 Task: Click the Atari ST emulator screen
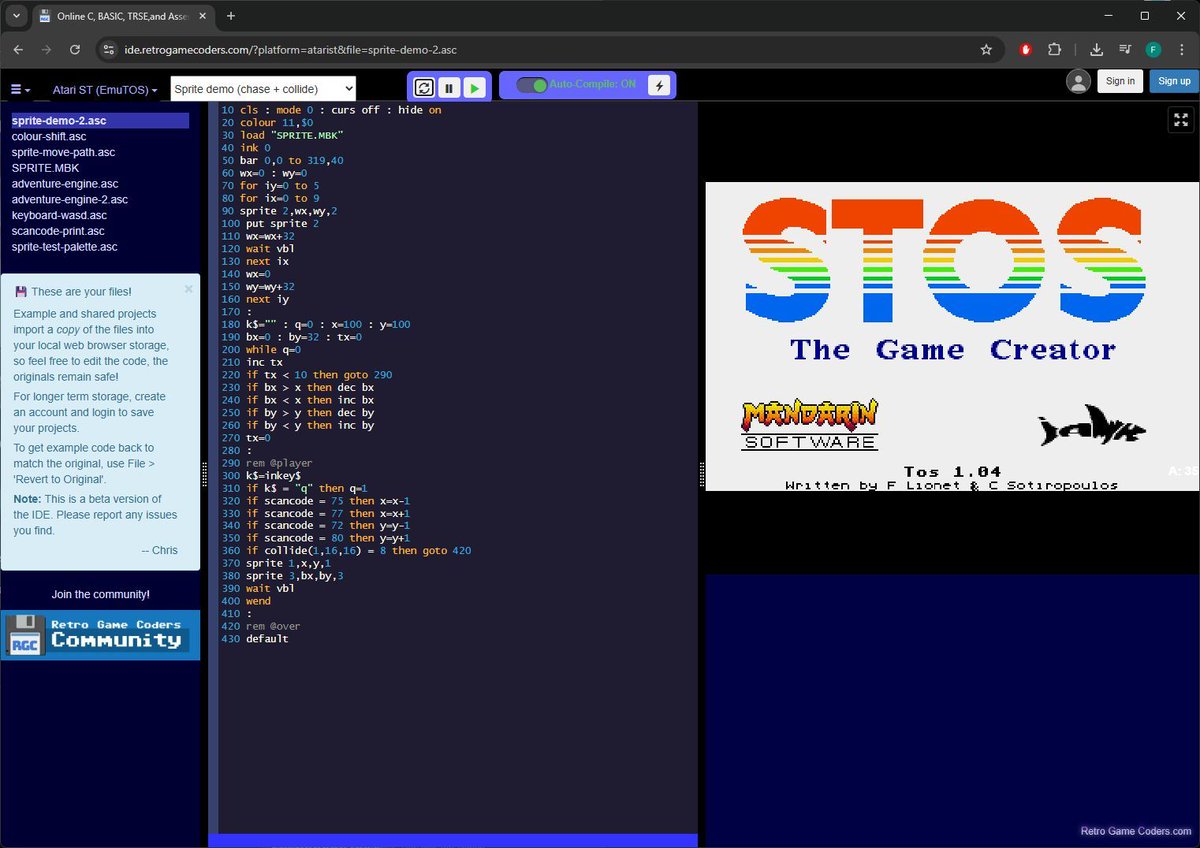pos(952,336)
